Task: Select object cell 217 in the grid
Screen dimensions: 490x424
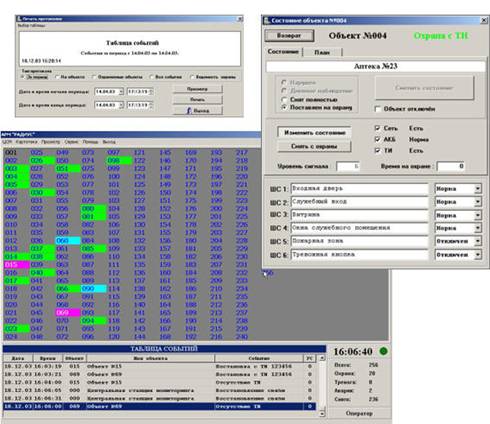Action: (x=242, y=153)
